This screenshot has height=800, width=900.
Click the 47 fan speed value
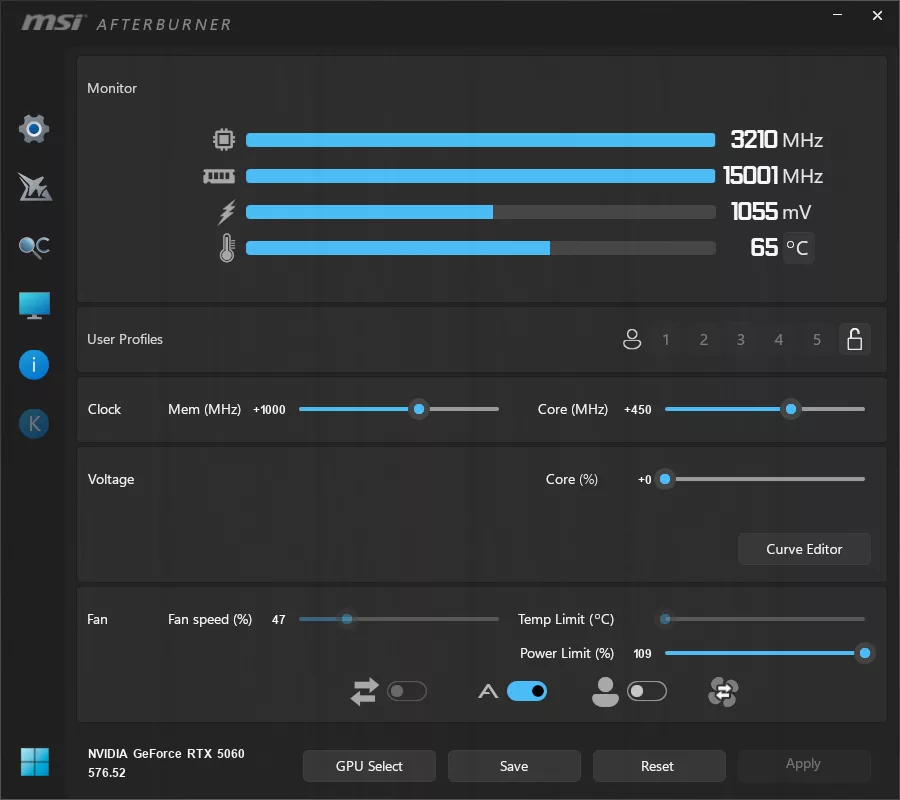[278, 620]
